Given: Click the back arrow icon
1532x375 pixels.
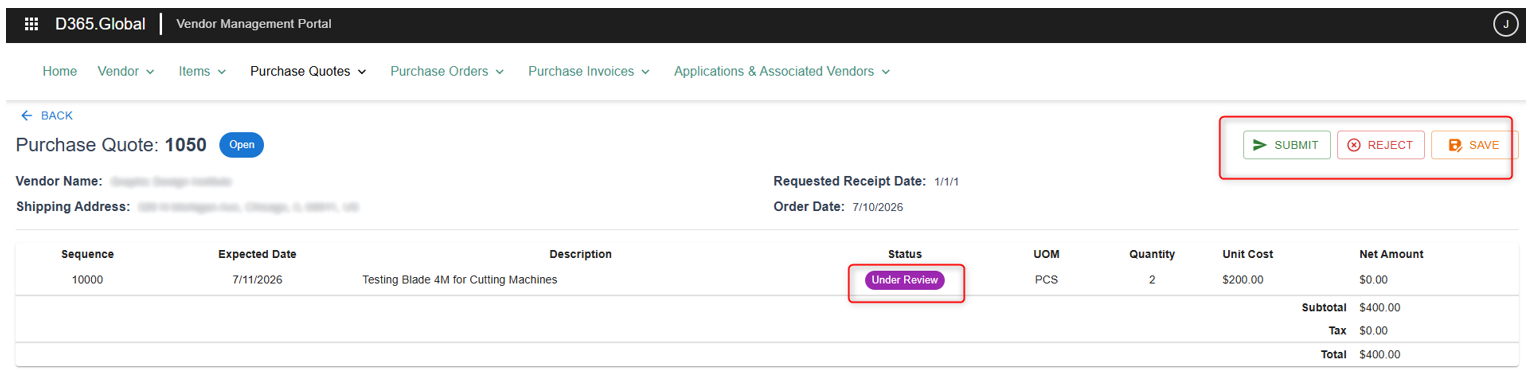Looking at the screenshot, I should tap(26, 116).
